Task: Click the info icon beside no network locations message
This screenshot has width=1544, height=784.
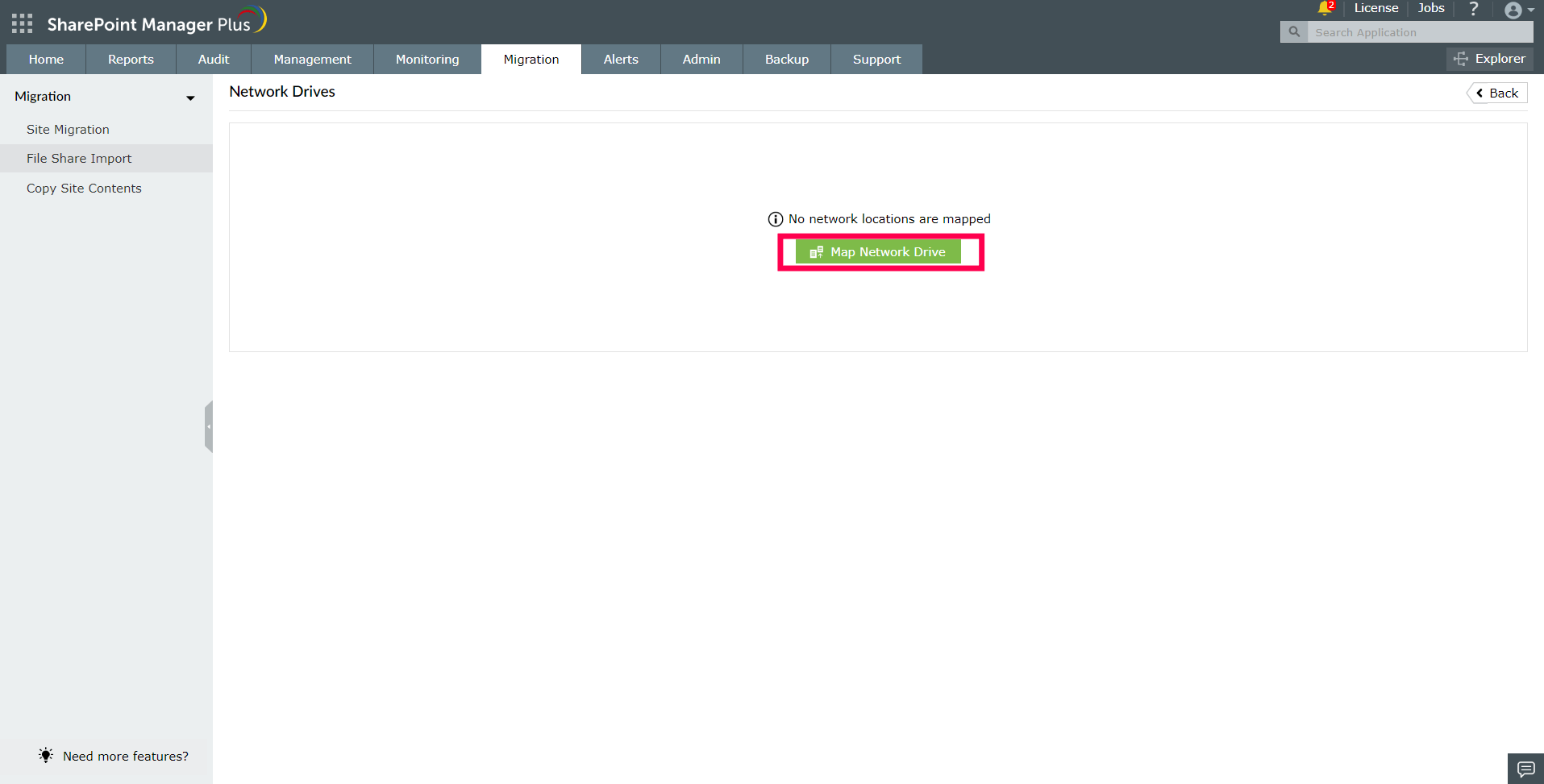Action: point(776,219)
